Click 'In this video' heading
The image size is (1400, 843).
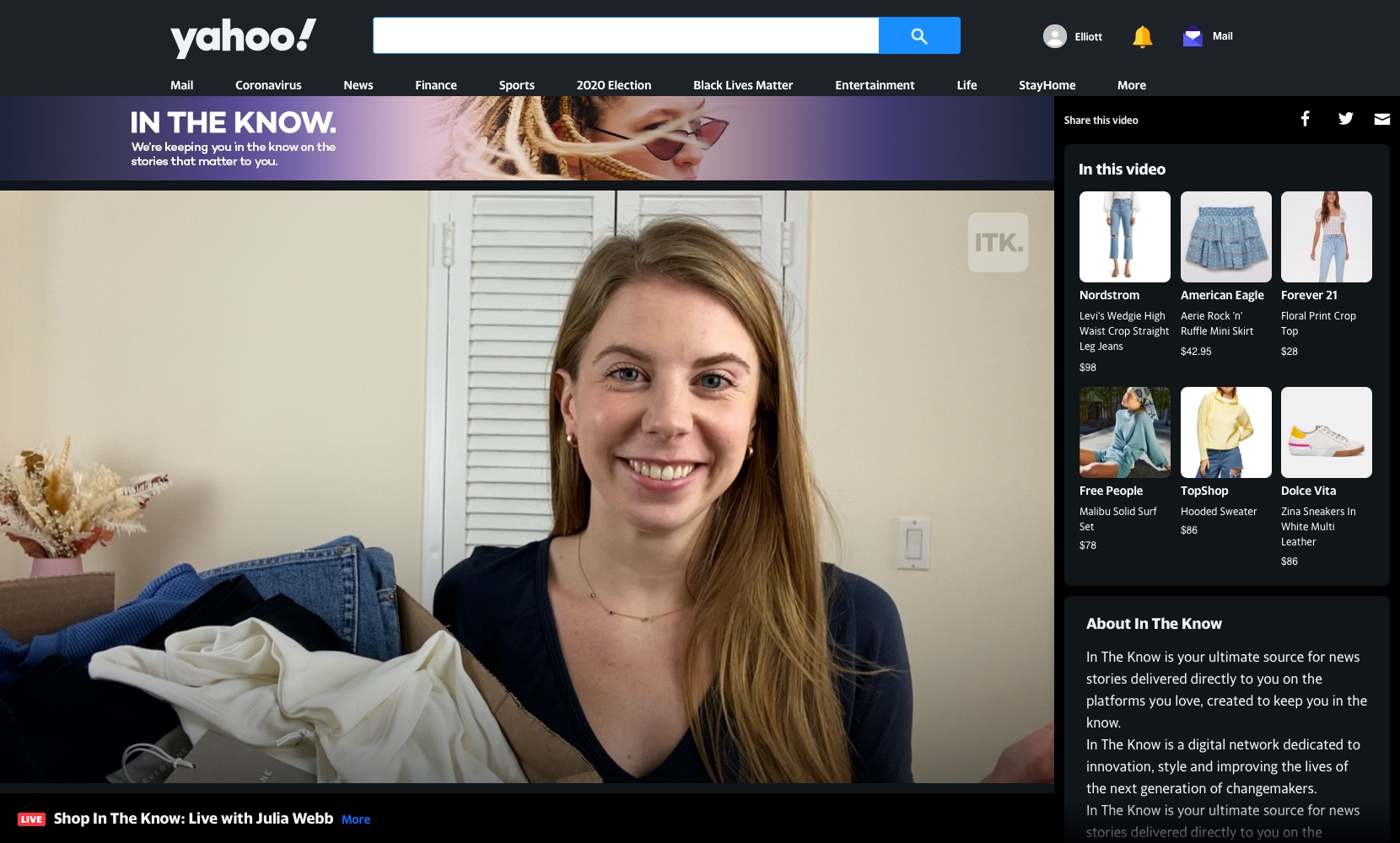click(x=1122, y=169)
